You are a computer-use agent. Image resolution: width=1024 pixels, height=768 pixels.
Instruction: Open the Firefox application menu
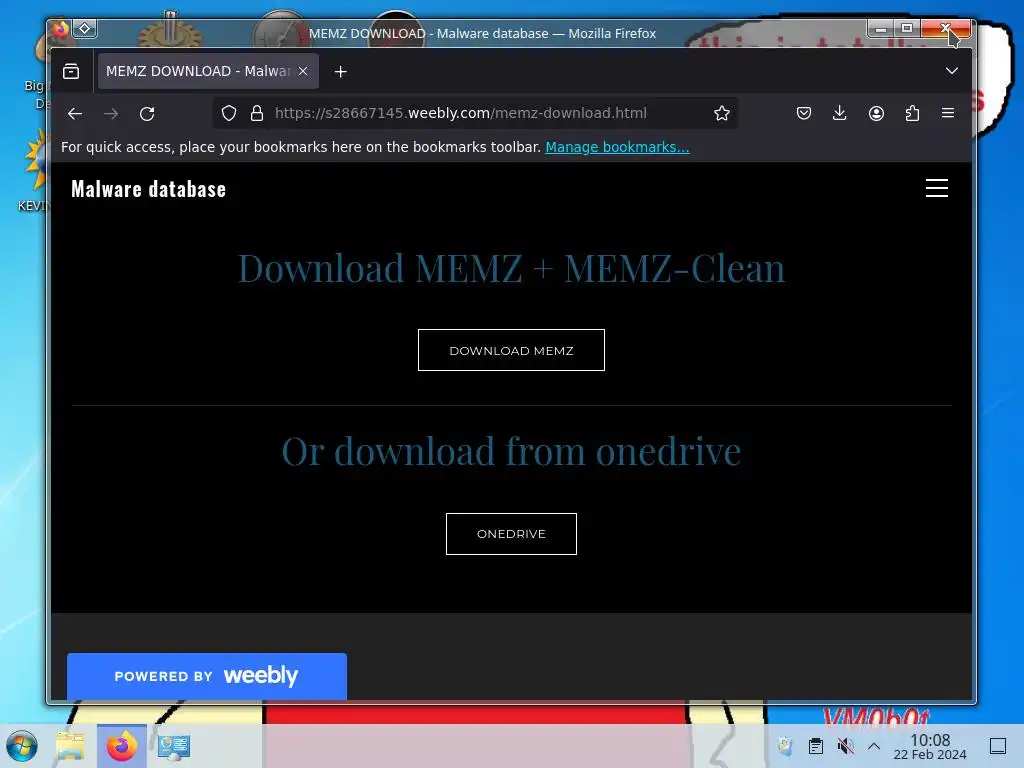click(948, 113)
